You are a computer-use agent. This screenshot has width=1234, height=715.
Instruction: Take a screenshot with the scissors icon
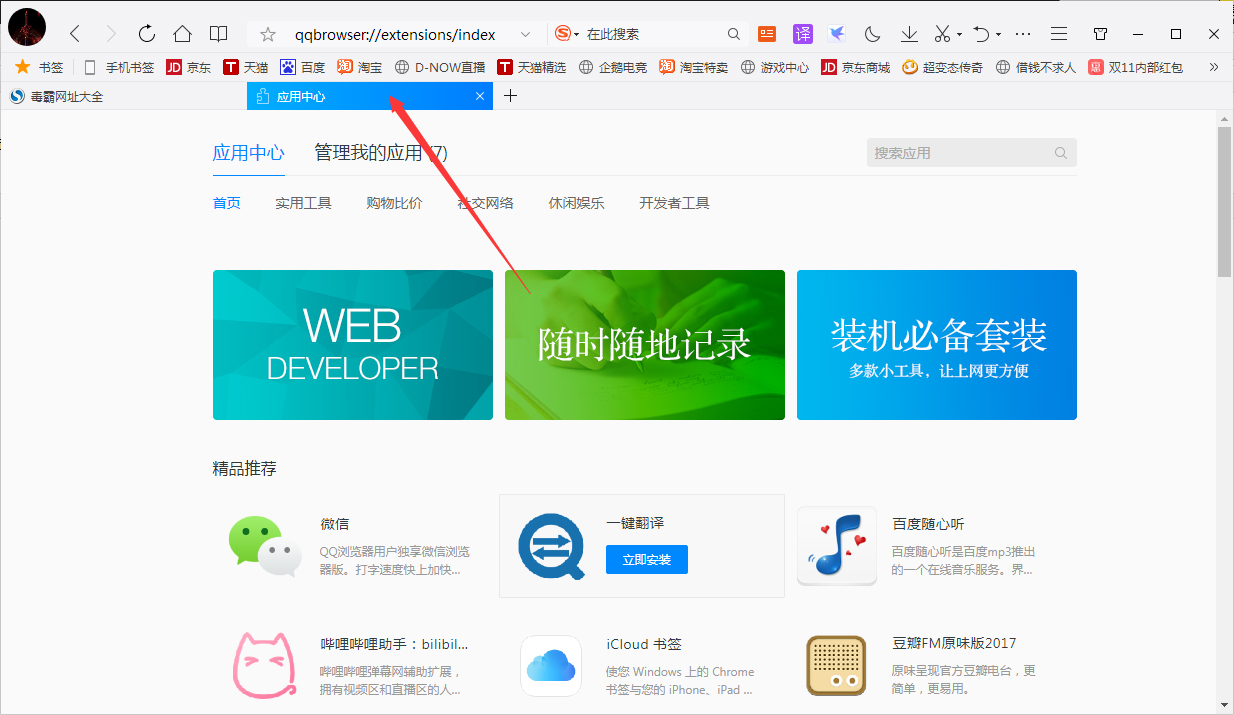tap(941, 33)
